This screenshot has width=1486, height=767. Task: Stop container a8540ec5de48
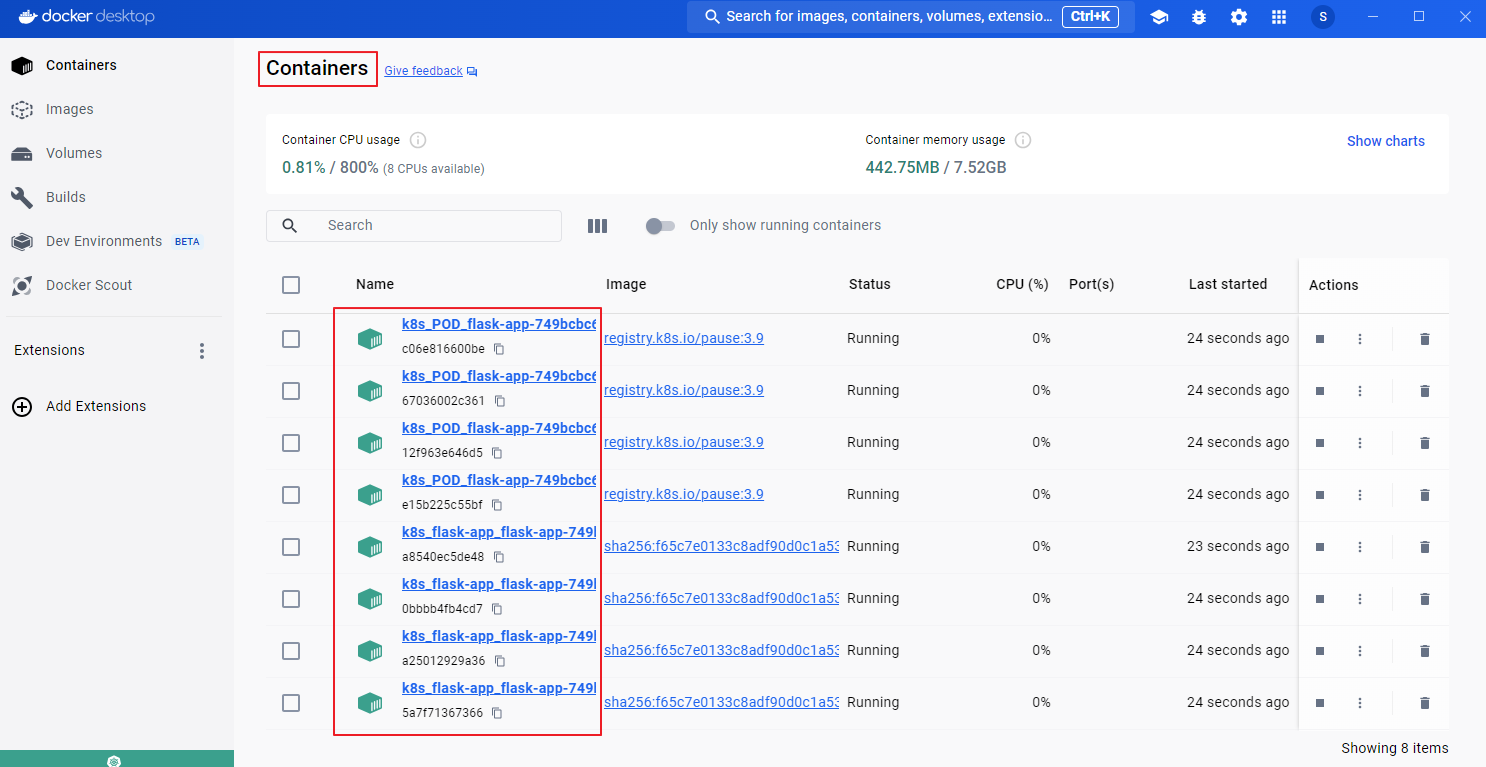pos(1320,547)
